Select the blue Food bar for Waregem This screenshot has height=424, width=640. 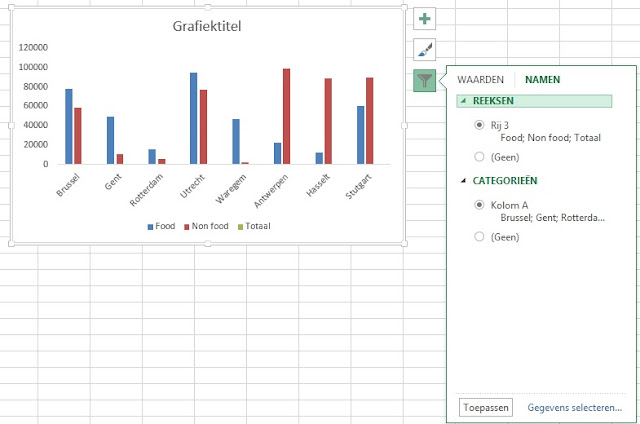pos(236,142)
